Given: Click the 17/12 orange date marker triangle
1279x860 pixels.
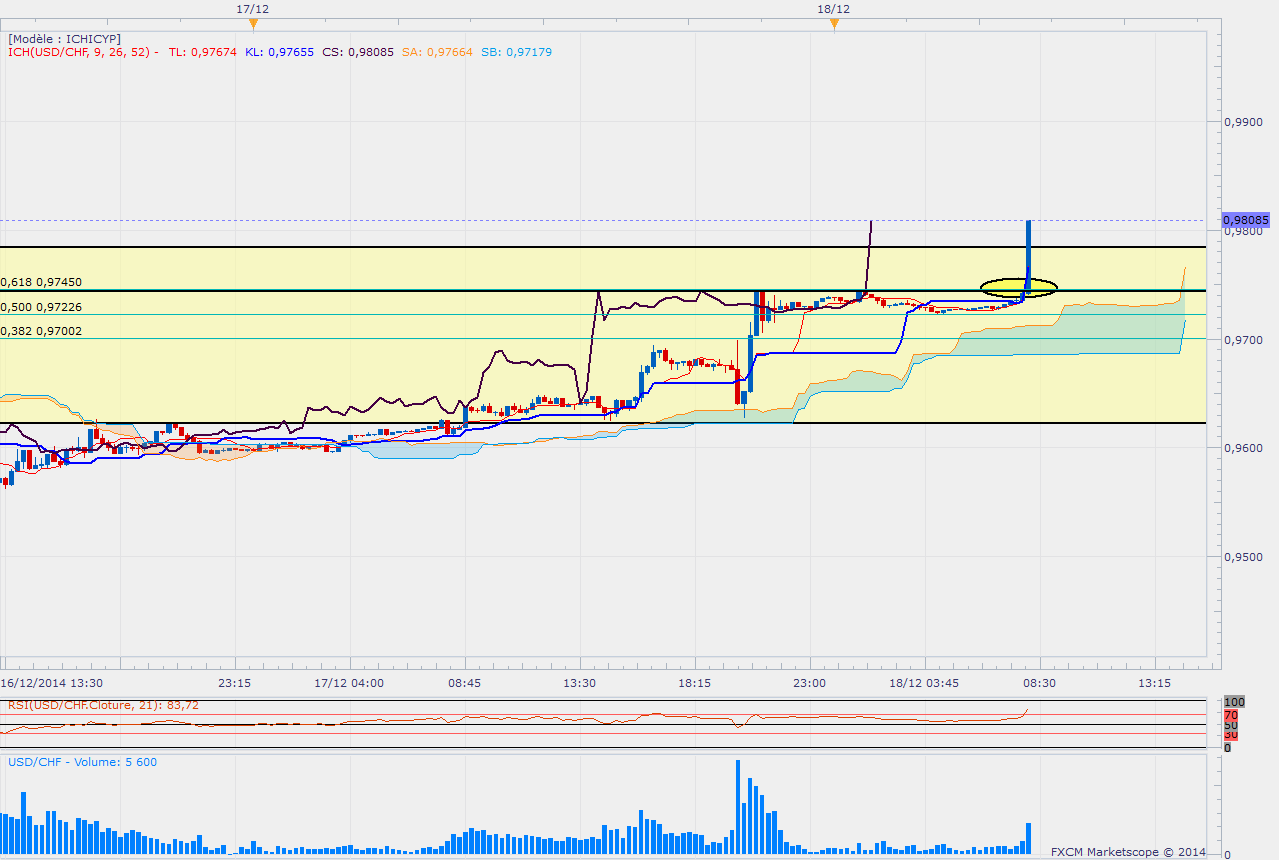Looking at the screenshot, I should click(253, 23).
